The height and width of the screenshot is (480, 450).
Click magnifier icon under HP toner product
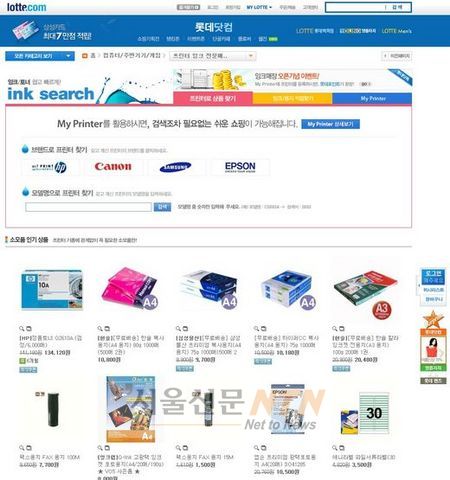pyautogui.click(x=21, y=328)
